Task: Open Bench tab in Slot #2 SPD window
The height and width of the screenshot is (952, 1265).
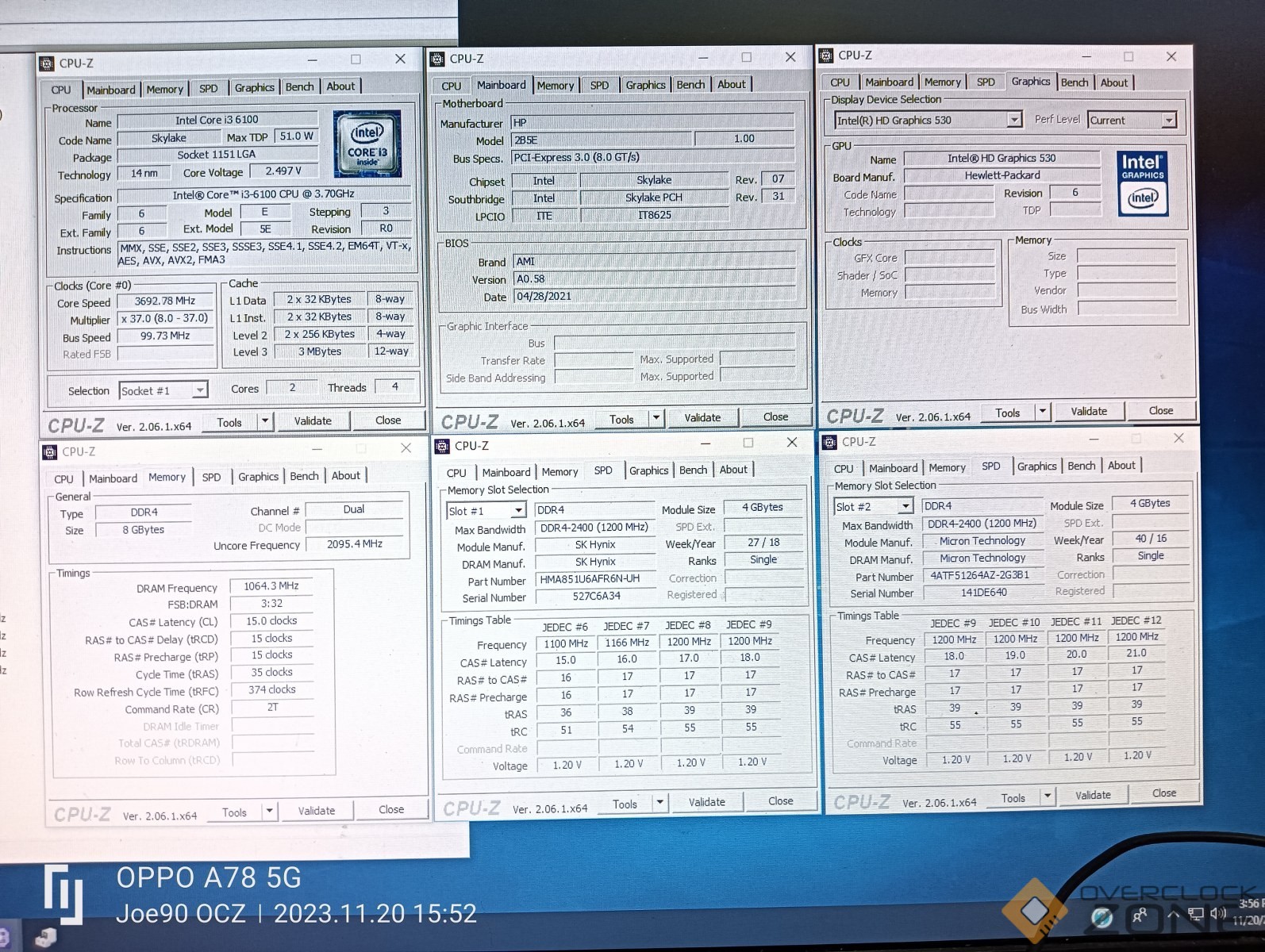Action: tap(1082, 466)
